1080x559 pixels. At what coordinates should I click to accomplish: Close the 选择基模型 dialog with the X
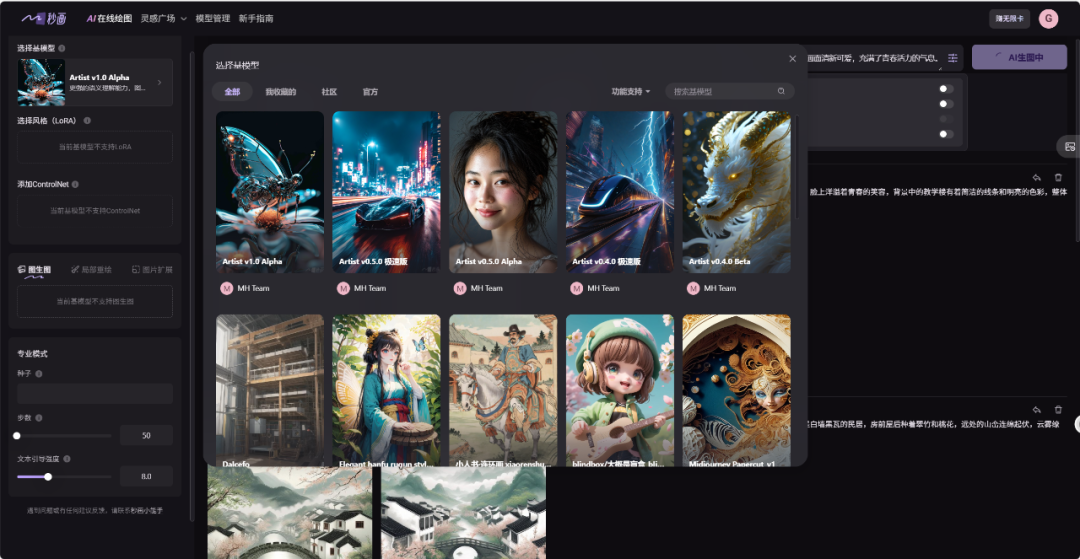click(x=792, y=59)
